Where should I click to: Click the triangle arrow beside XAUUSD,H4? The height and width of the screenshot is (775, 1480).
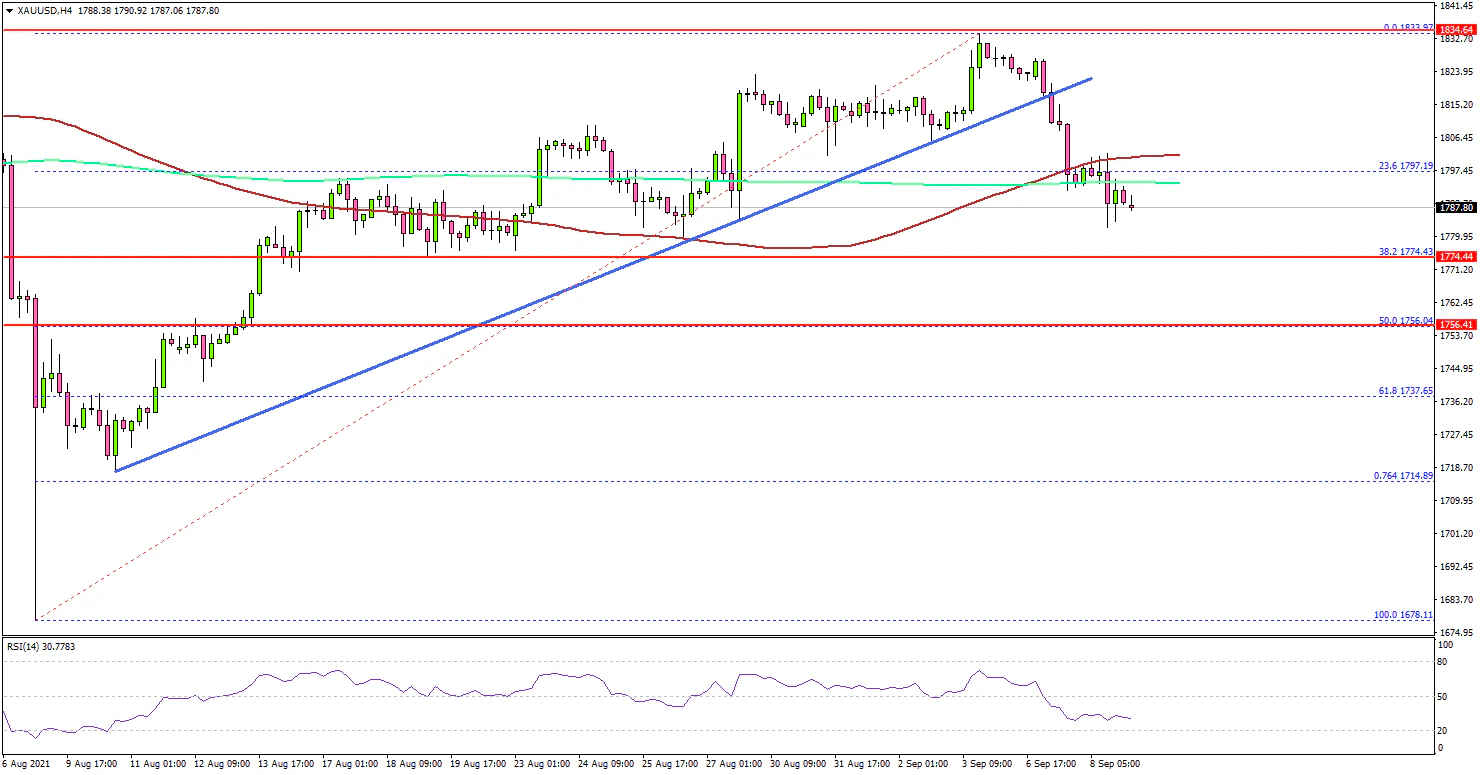(9, 10)
